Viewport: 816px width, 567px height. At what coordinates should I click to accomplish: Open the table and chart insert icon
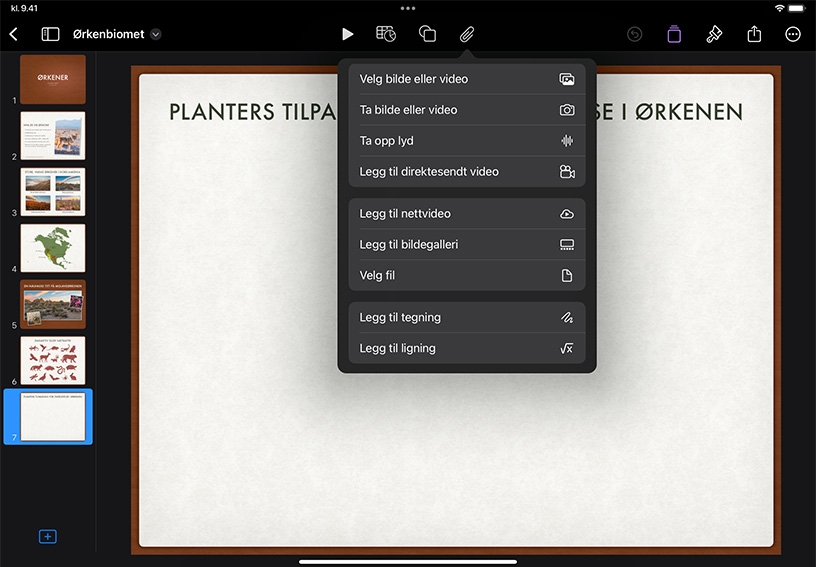386,34
